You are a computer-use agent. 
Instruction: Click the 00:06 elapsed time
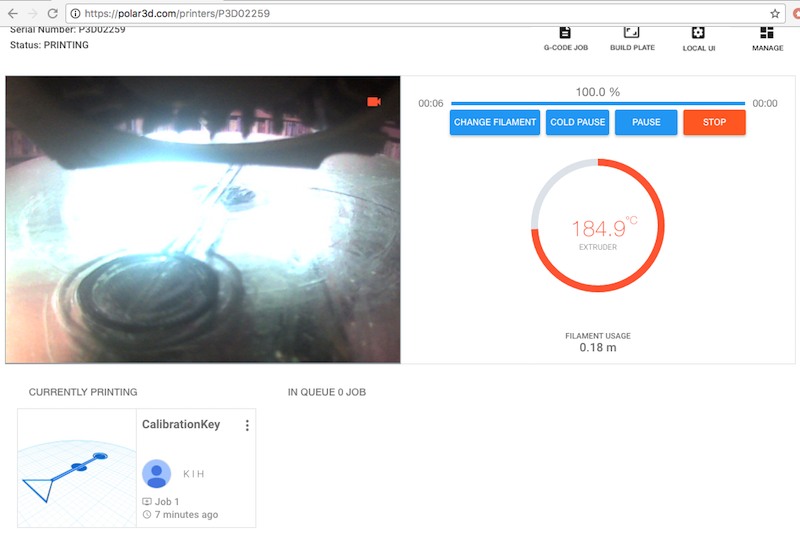click(431, 104)
